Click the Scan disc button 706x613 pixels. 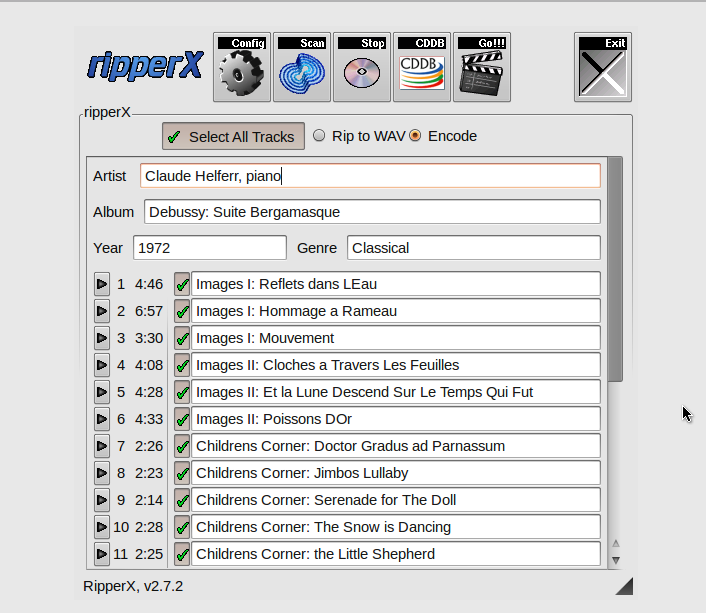click(x=302, y=67)
